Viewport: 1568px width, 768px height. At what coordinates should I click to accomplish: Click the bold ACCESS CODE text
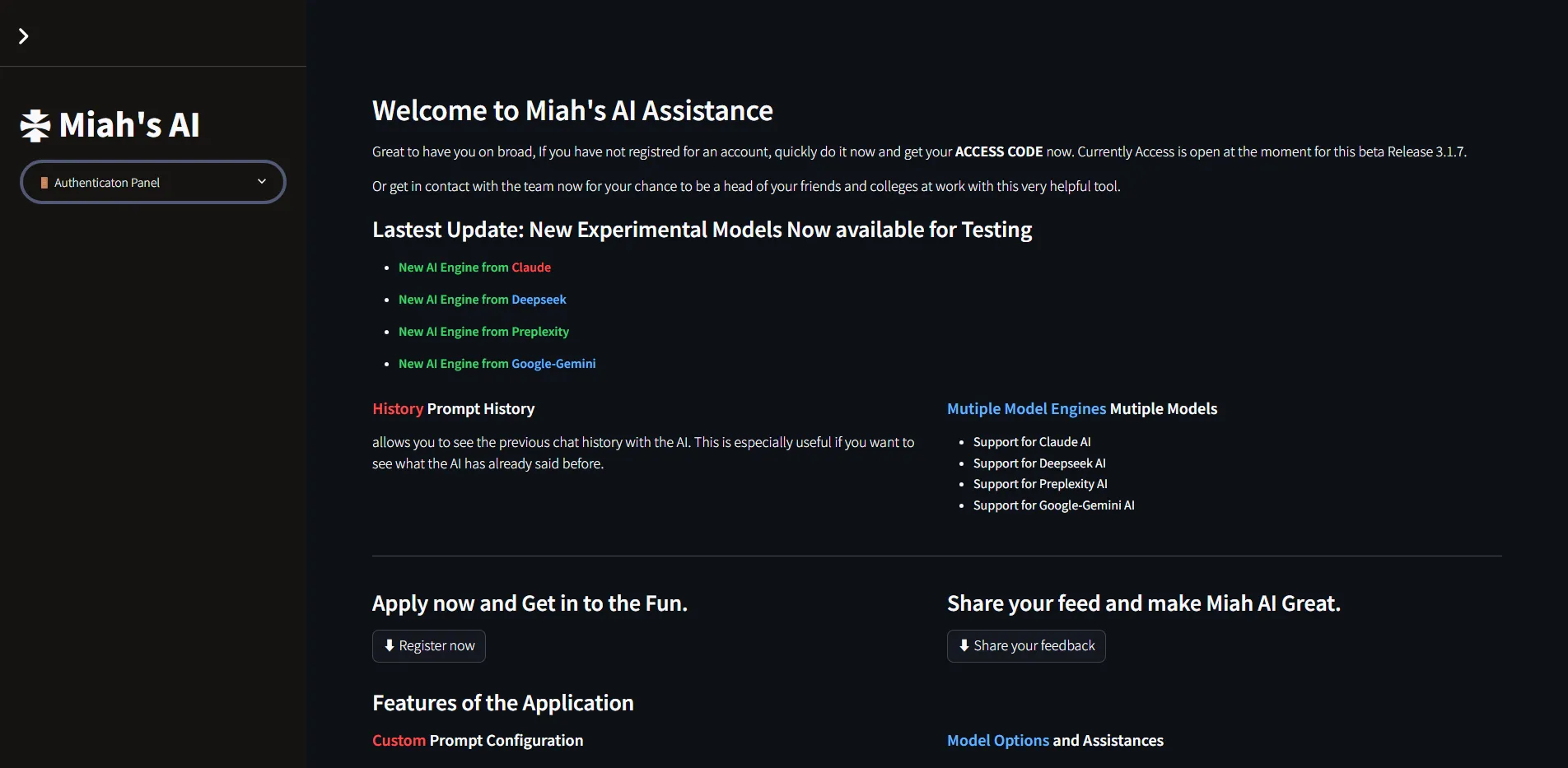999,151
